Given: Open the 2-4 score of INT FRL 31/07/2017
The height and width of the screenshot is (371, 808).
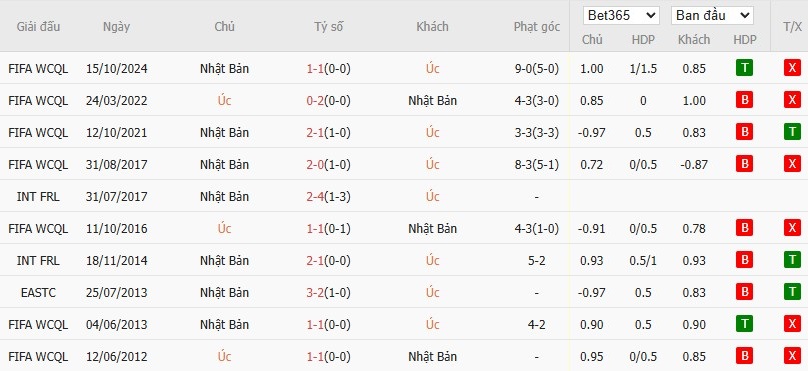Looking at the screenshot, I should click(315, 196).
